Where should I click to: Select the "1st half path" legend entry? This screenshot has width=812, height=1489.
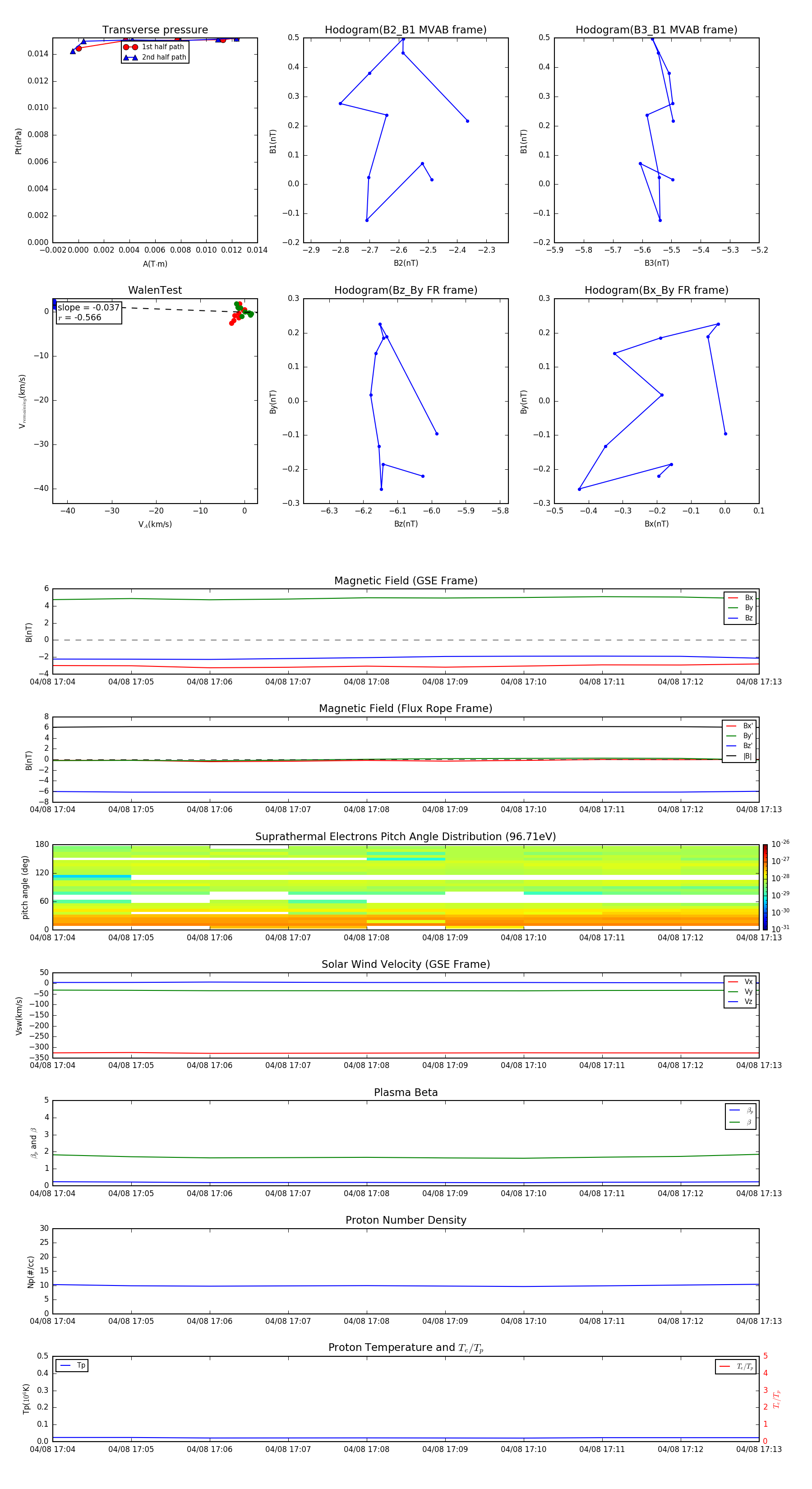pos(154,47)
